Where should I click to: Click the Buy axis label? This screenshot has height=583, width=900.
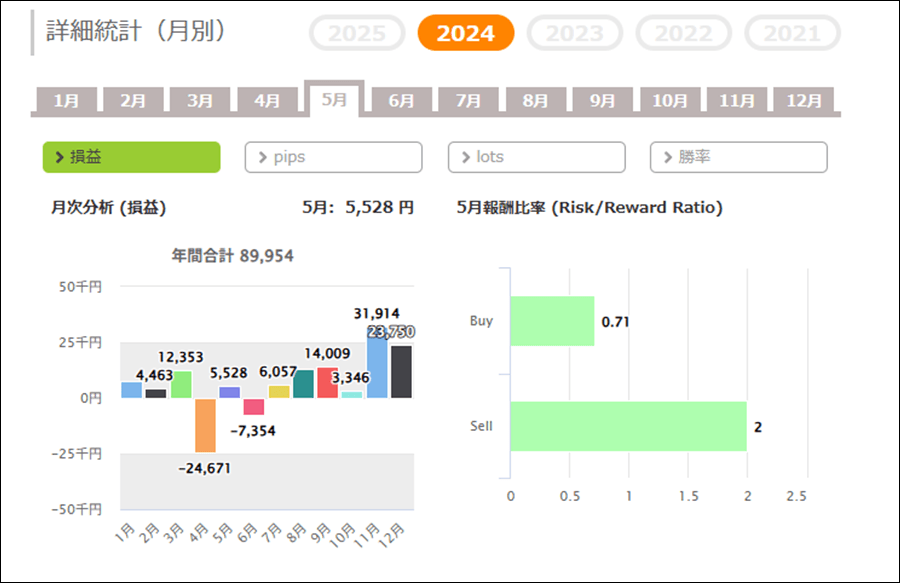click(x=482, y=321)
